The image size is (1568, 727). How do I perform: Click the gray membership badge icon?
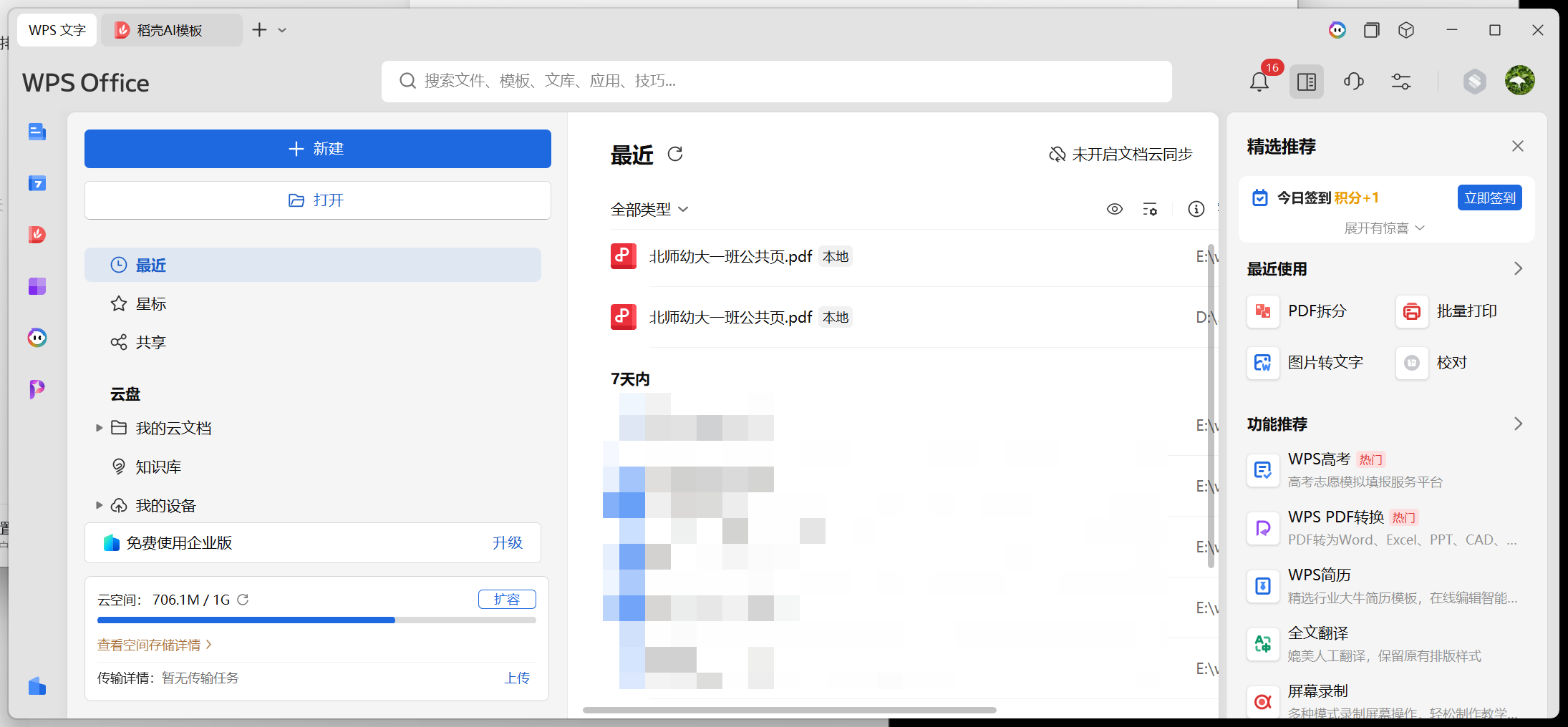coord(1474,82)
